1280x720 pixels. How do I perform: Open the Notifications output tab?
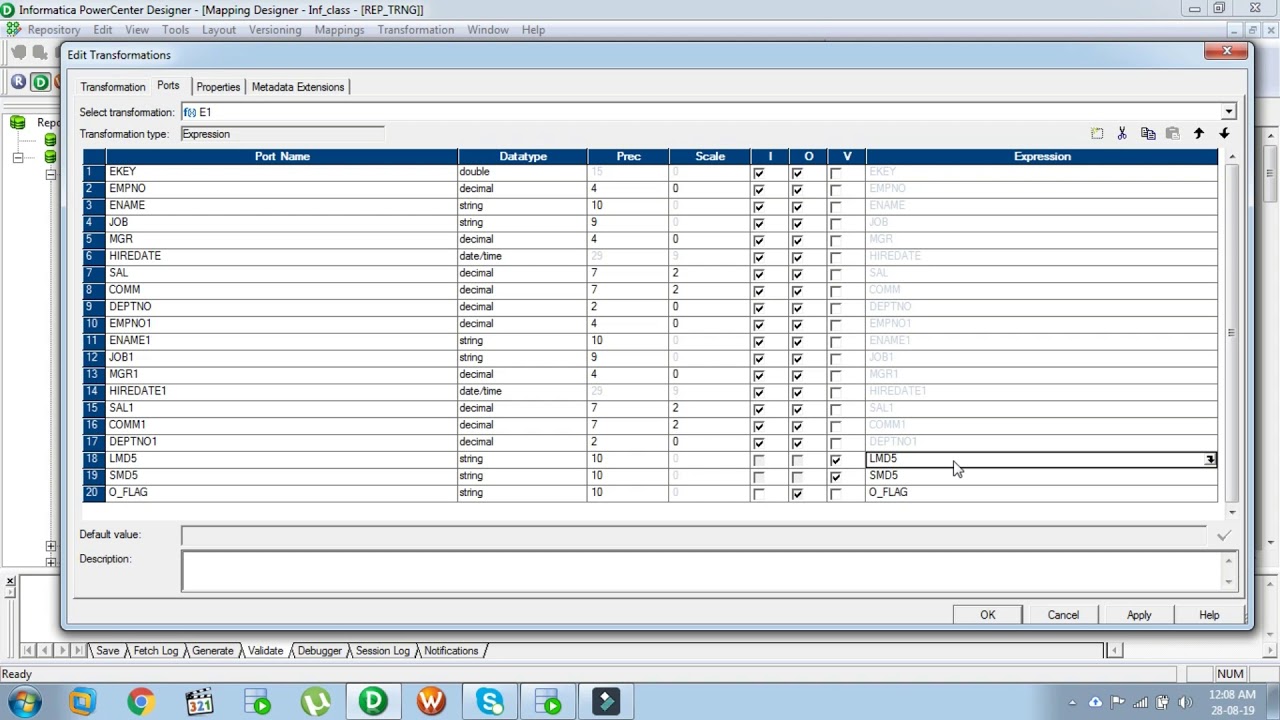pos(451,651)
